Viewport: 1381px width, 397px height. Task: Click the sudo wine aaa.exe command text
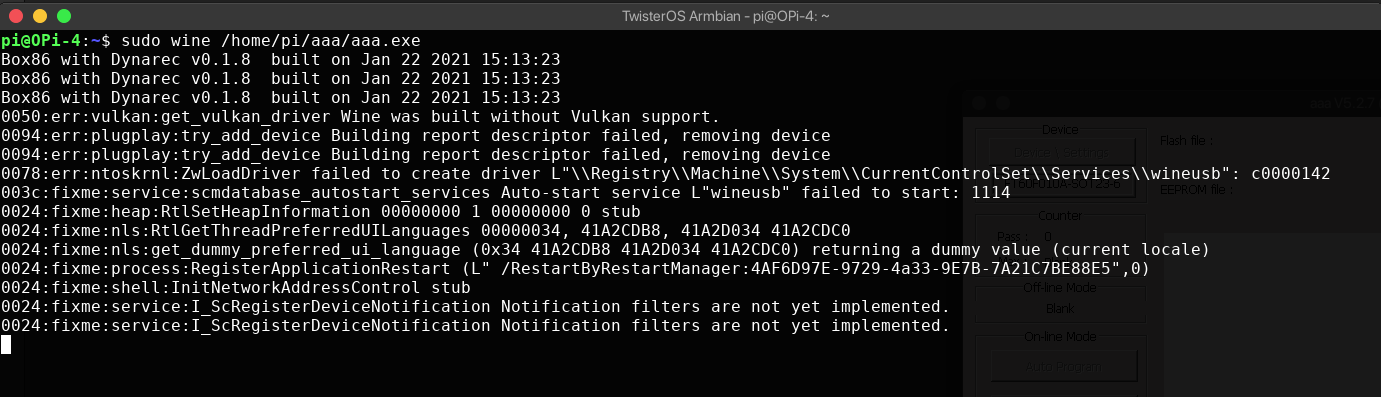(x=270, y=40)
